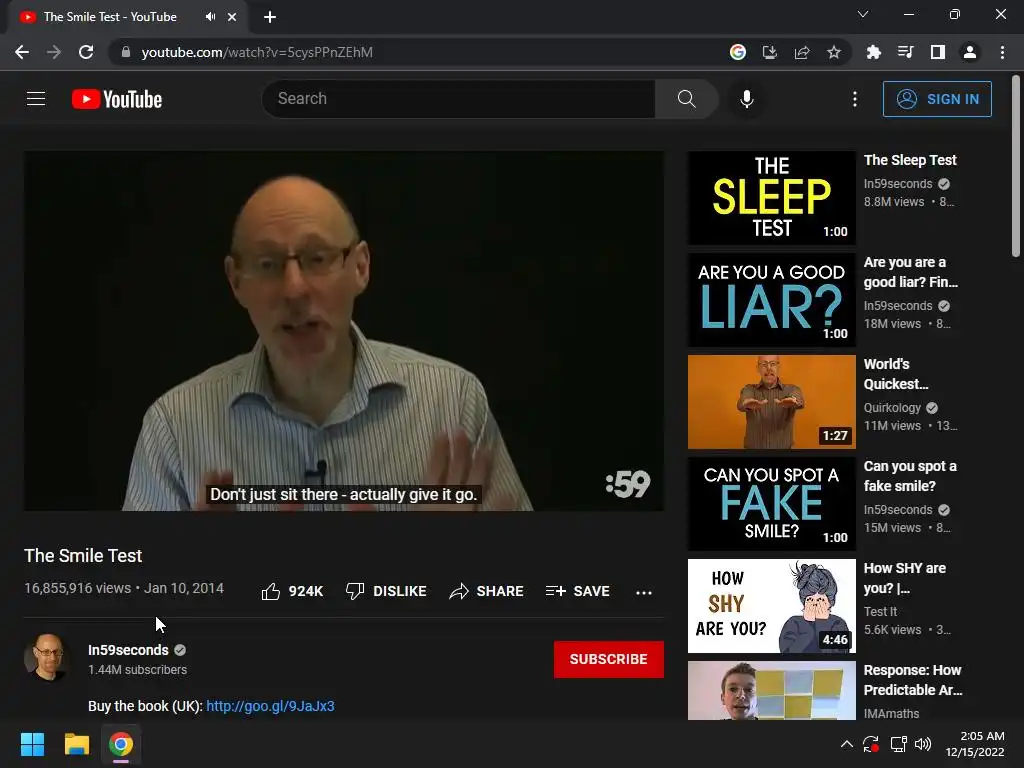This screenshot has width=1024, height=768.
Task: Click Quirkology channel name
Action: point(892,408)
